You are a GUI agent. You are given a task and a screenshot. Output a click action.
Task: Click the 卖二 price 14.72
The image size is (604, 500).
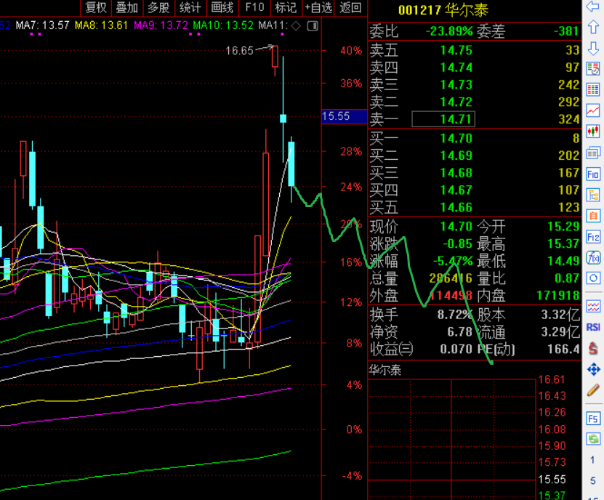(456, 102)
